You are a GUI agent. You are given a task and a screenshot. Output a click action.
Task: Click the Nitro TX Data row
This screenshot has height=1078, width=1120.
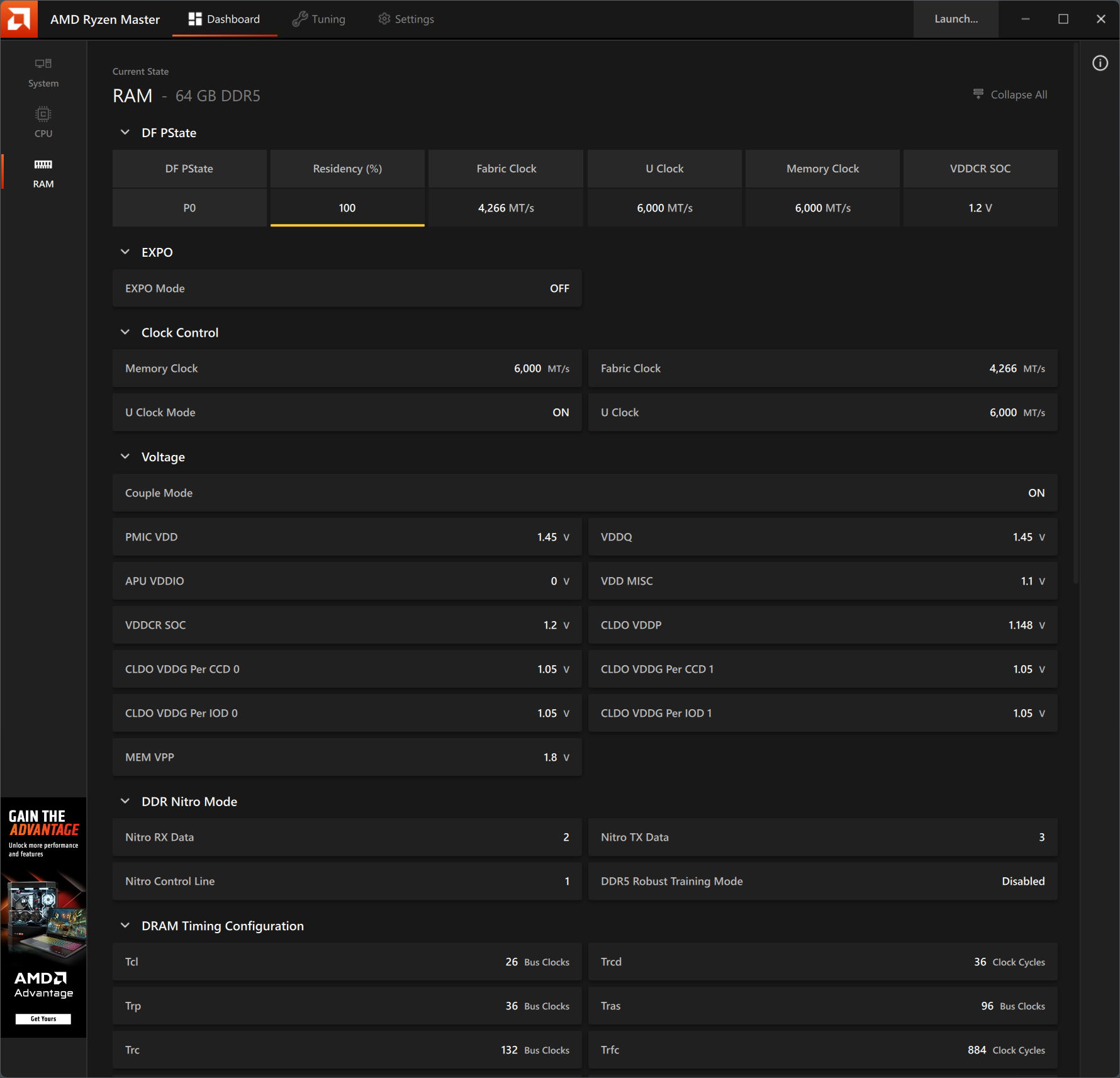click(x=823, y=837)
